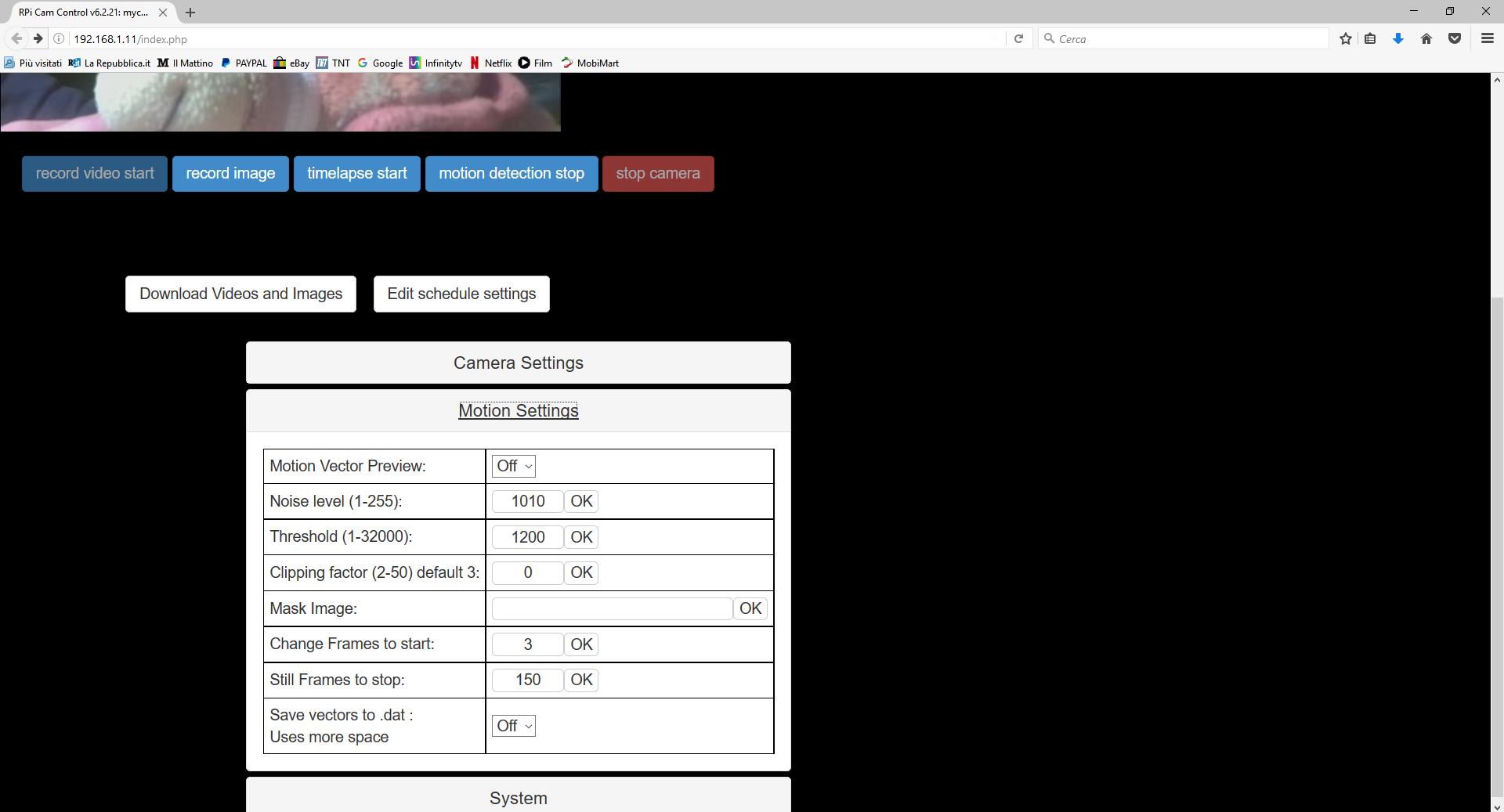Edit the Still Frames to stop field

tap(528, 680)
